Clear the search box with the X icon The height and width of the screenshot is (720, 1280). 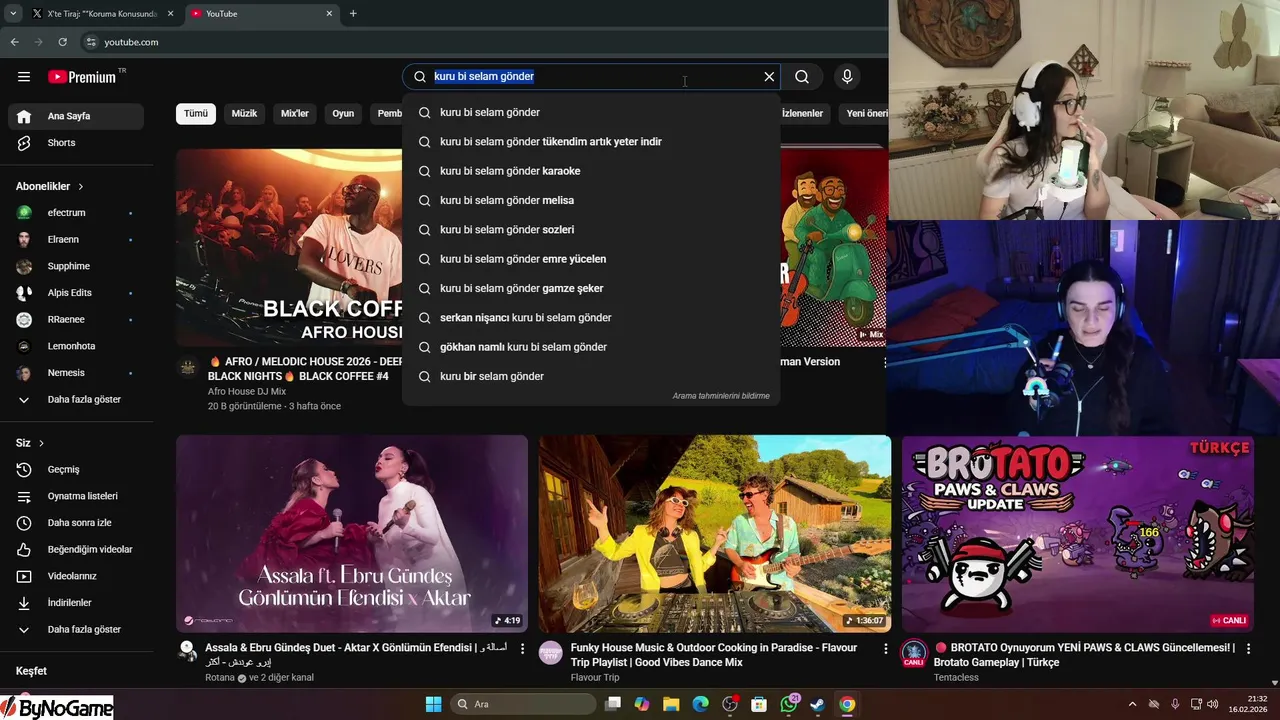[x=769, y=77]
